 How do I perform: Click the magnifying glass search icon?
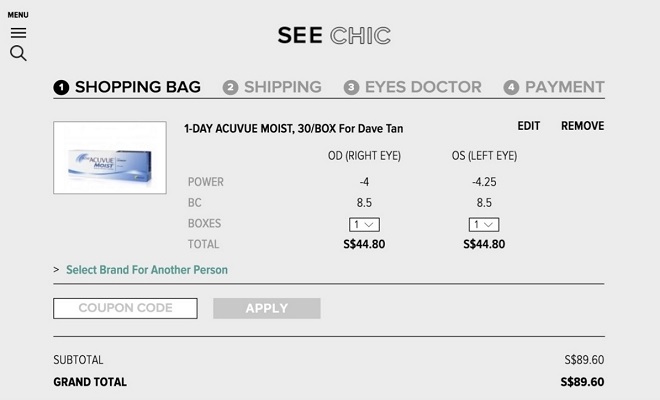[18, 54]
